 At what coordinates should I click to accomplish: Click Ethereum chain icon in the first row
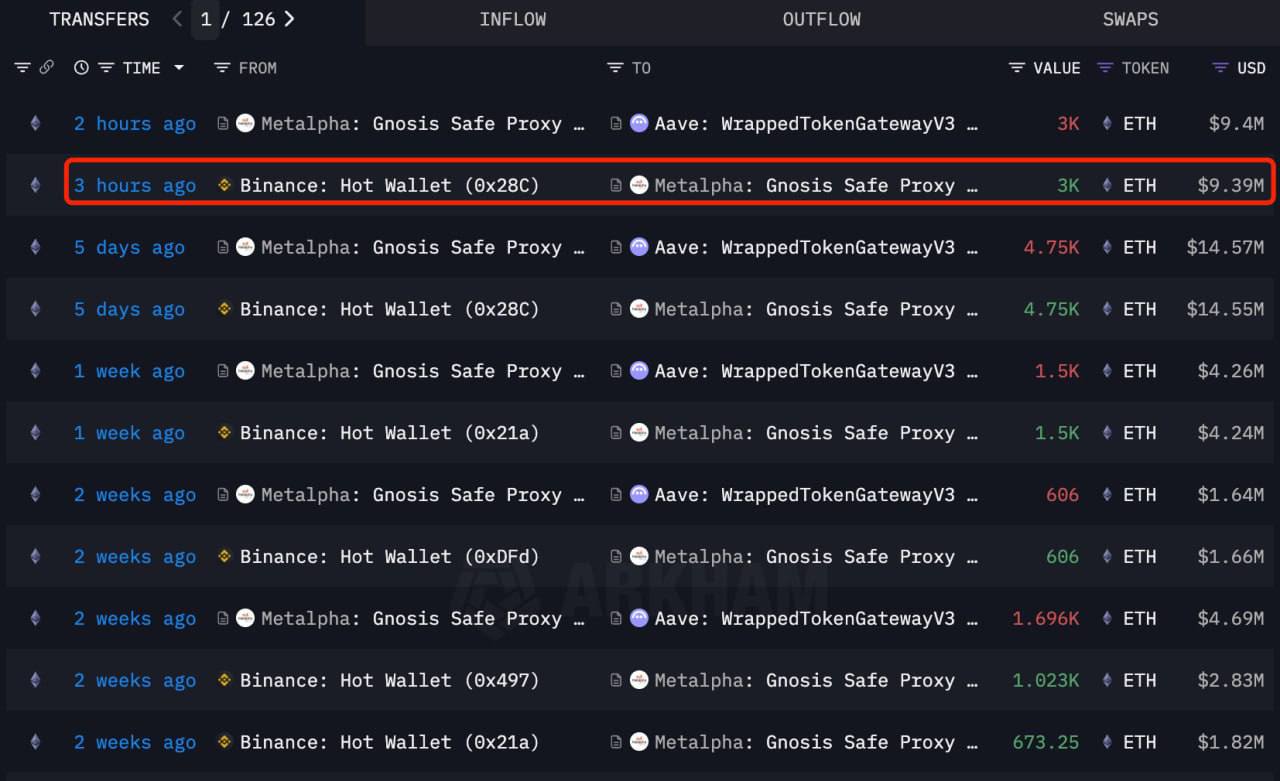tap(36, 124)
